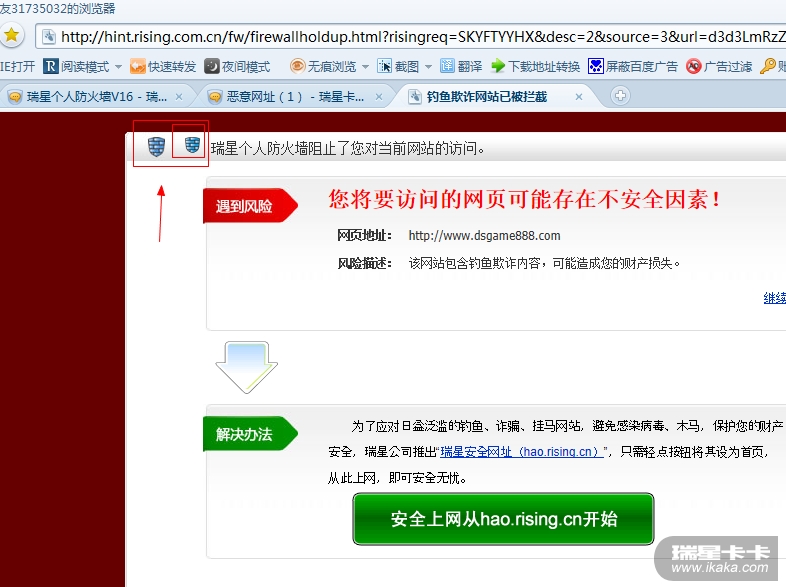Viewport: 786px width, 587px height.
Task: Close the 钓鱼欺诈网站已被拦截 tab
Action: (x=578, y=97)
